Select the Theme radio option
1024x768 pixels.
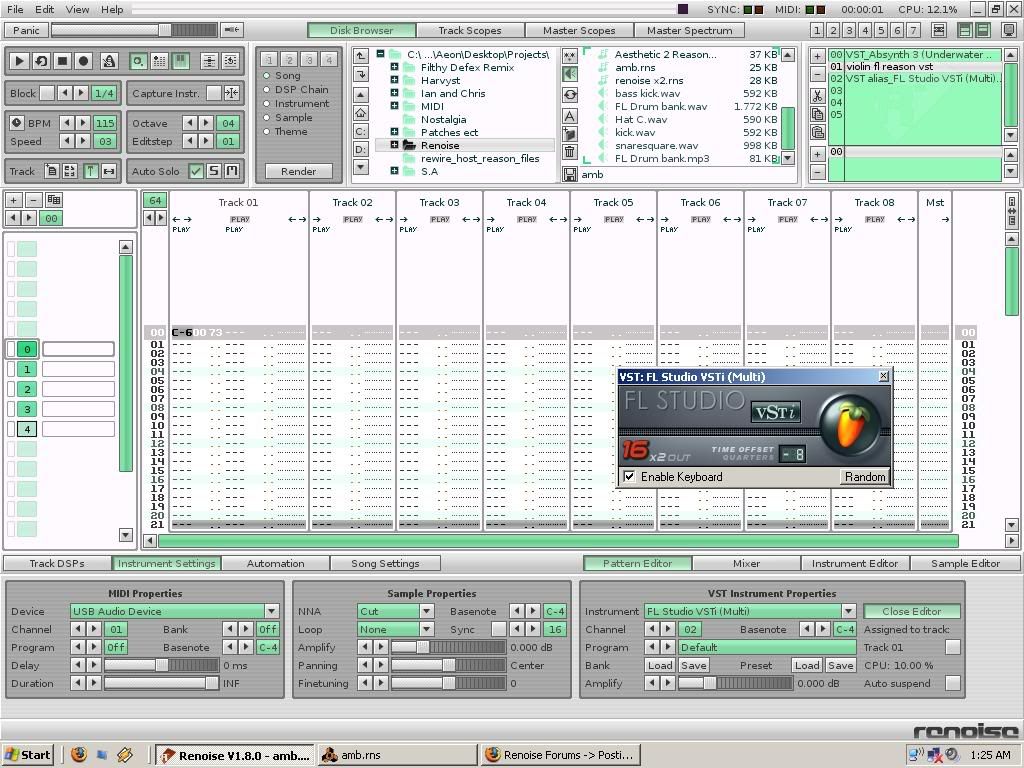click(266, 131)
